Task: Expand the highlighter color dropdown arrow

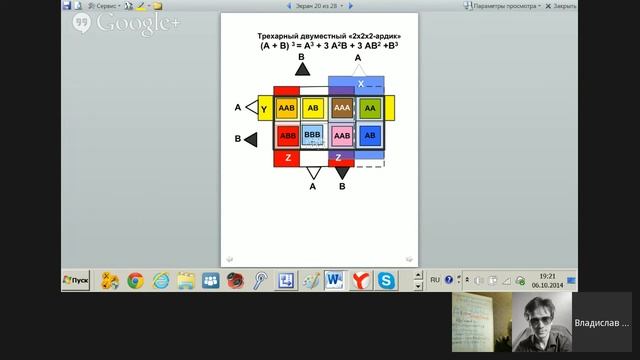Action: coord(149,6)
